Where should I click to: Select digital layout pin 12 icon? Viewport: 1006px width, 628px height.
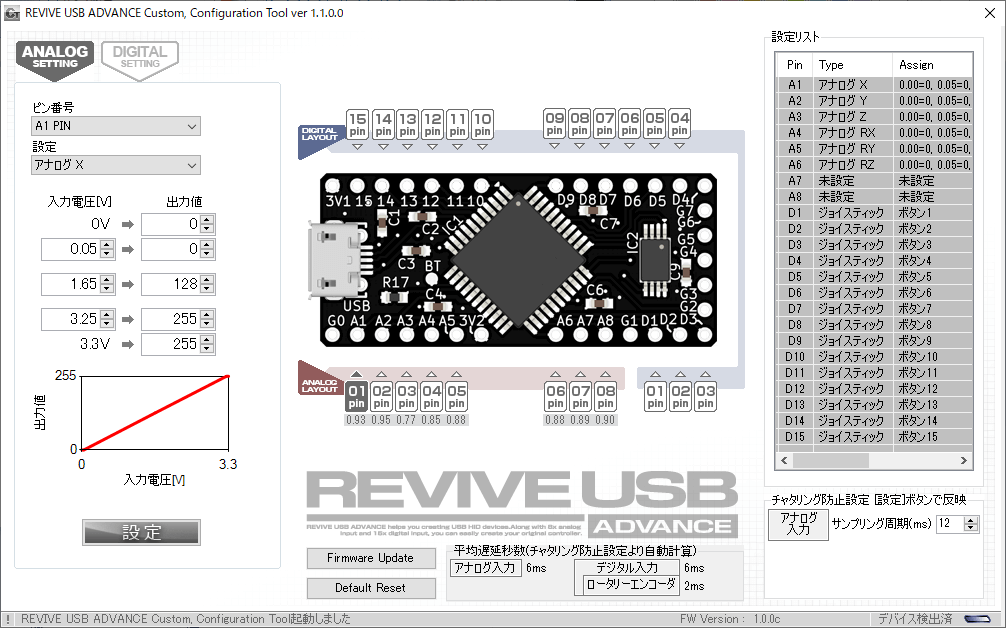coord(432,124)
